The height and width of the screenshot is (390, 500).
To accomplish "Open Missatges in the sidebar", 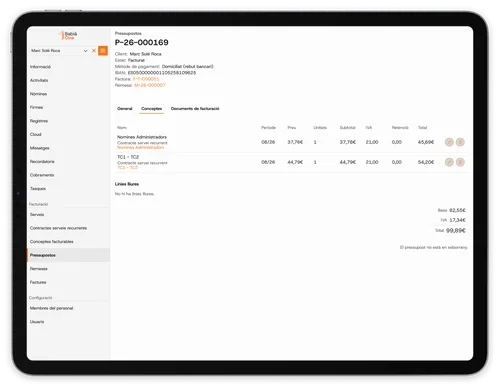I will [40, 148].
